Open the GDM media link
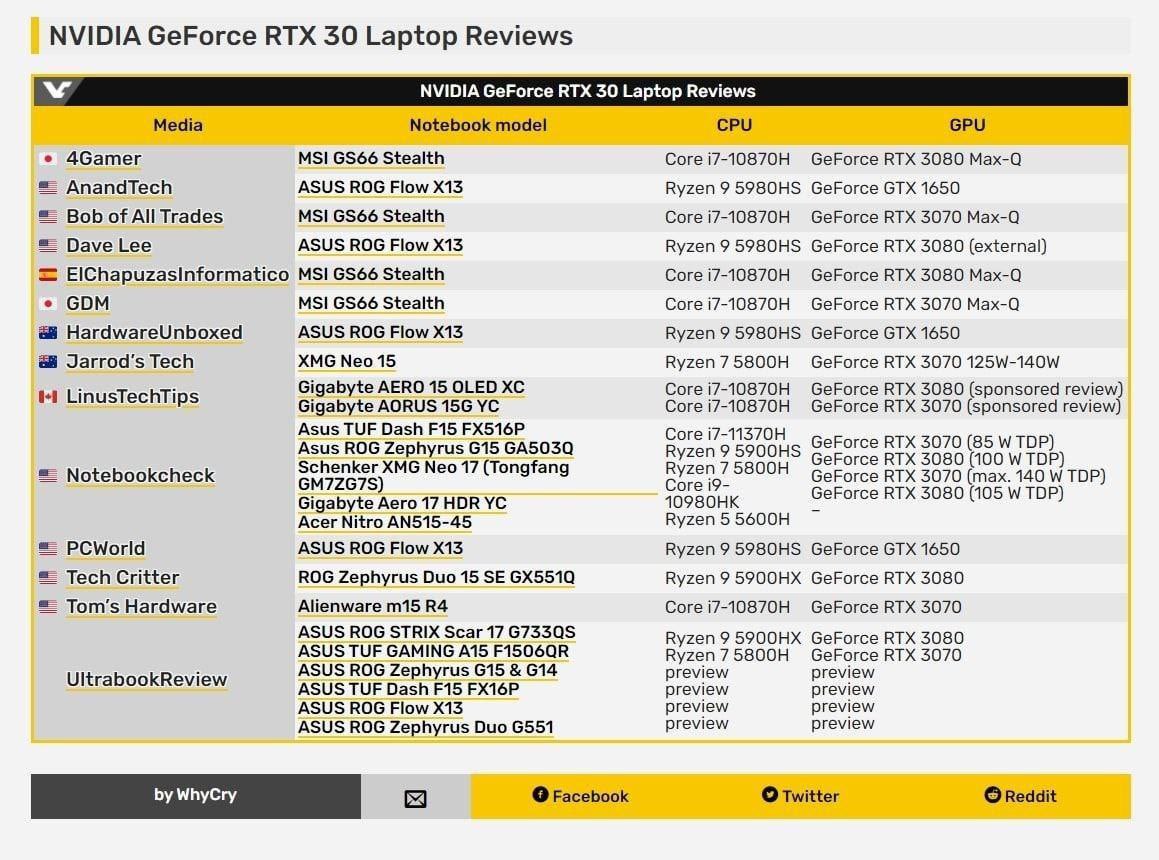This screenshot has height=860, width=1159. [x=87, y=303]
